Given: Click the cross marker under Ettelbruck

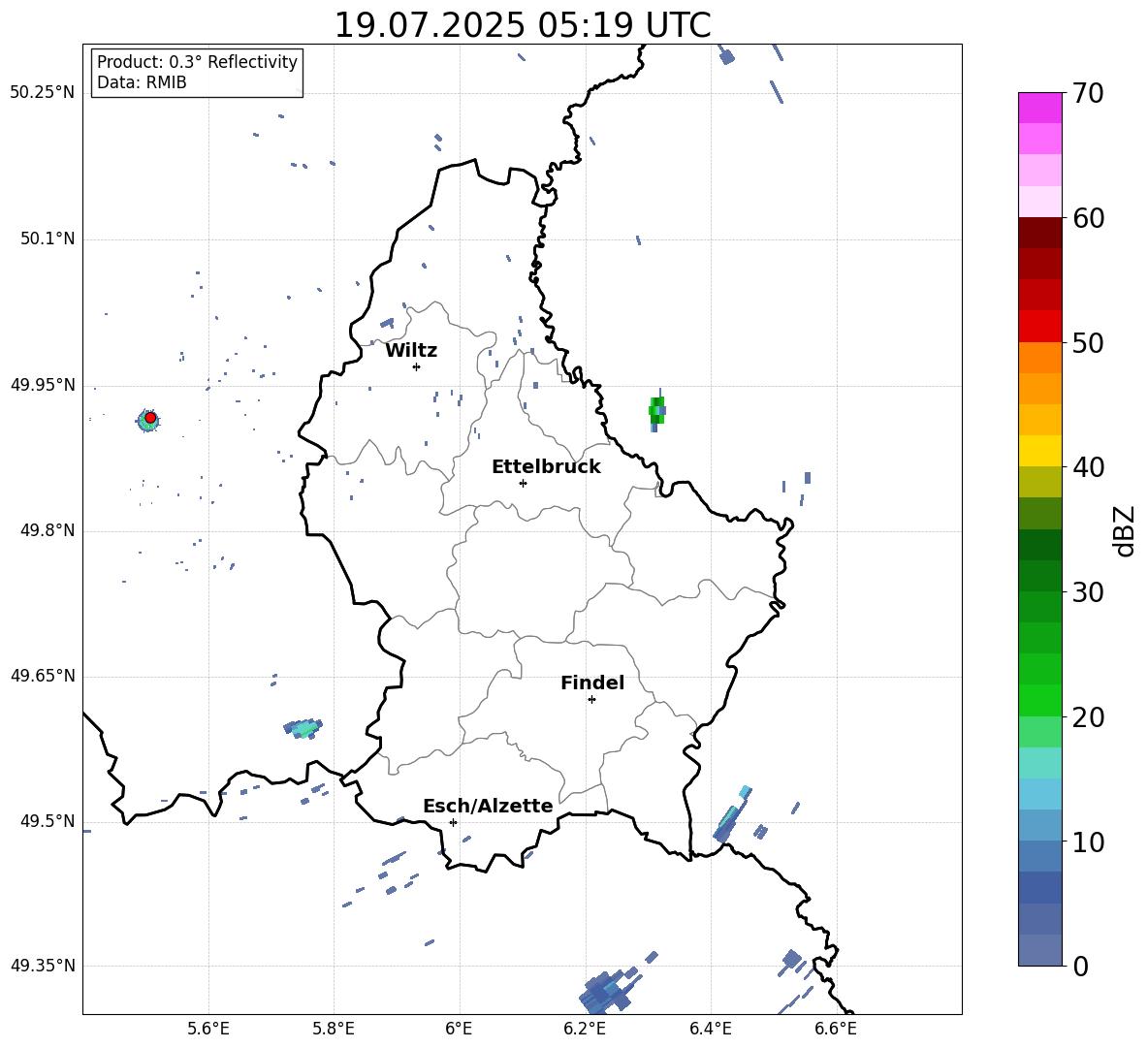Looking at the screenshot, I should point(523,483).
